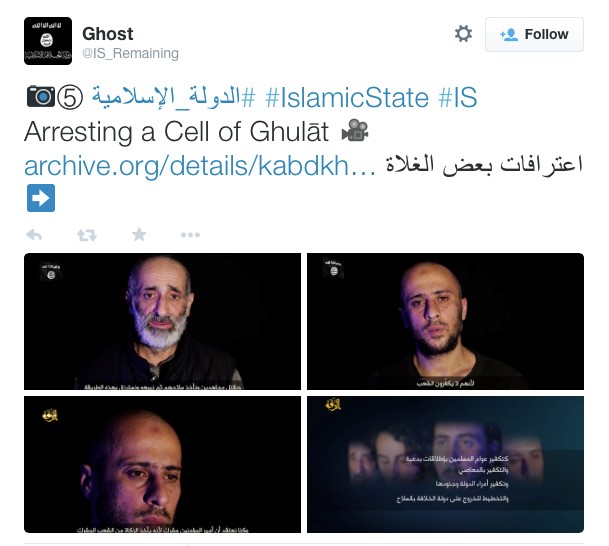Open the archive.org/details link
This screenshot has height=546, width=609.
point(200,166)
